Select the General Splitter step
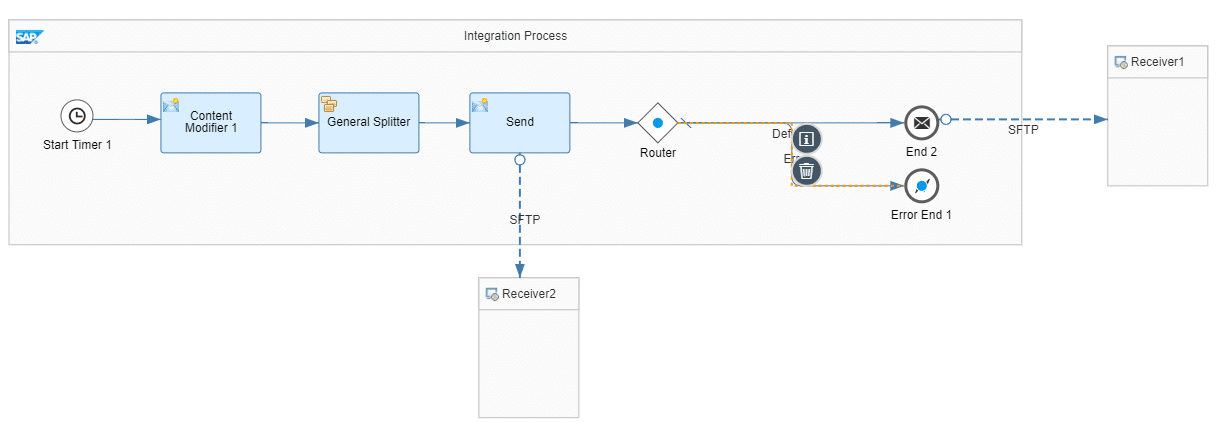The image size is (1227, 434). pyautogui.click(x=369, y=123)
